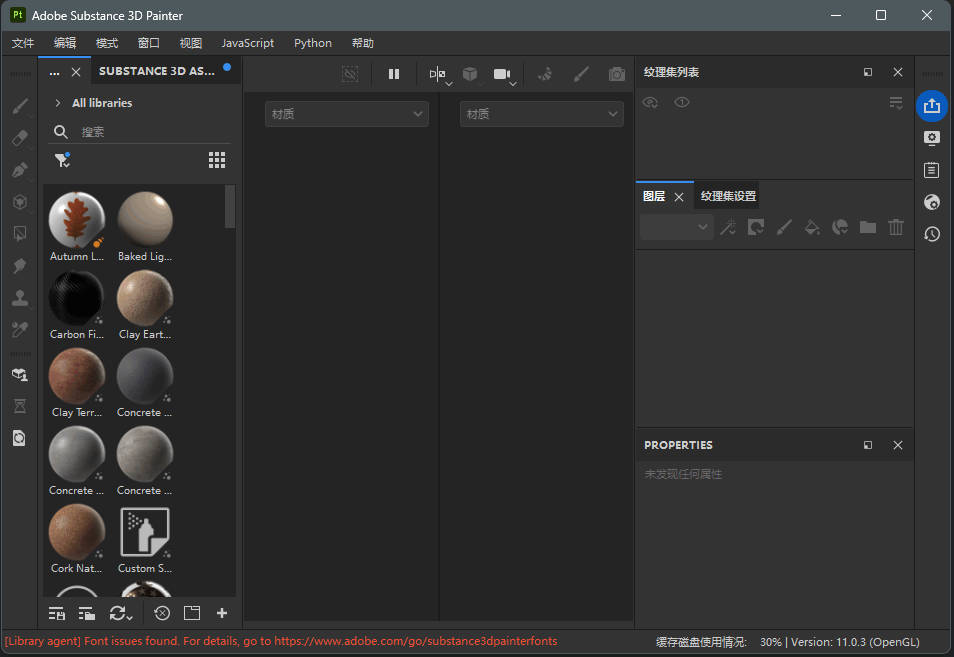
Task: Select the Paint brush tool in left toolbar
Action: 19,106
